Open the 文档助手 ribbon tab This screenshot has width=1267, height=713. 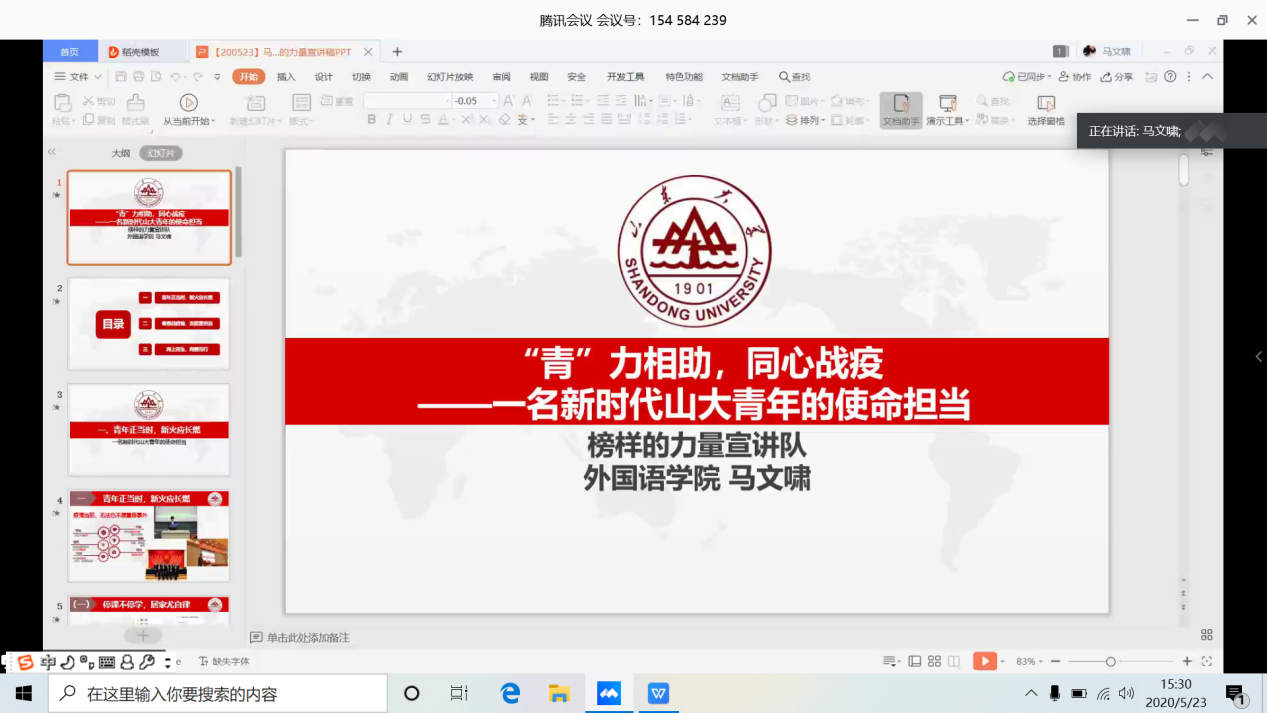[740, 77]
